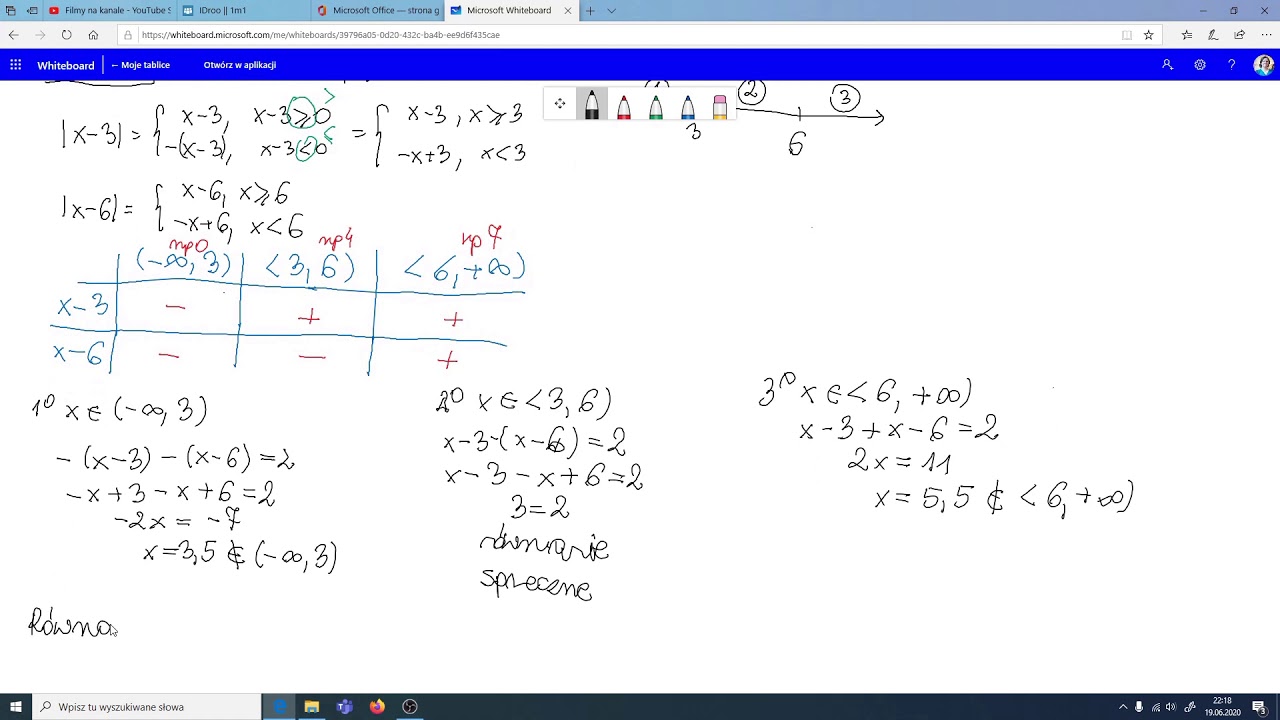
Task: Click the browser forward arrow
Action: click(x=40, y=34)
